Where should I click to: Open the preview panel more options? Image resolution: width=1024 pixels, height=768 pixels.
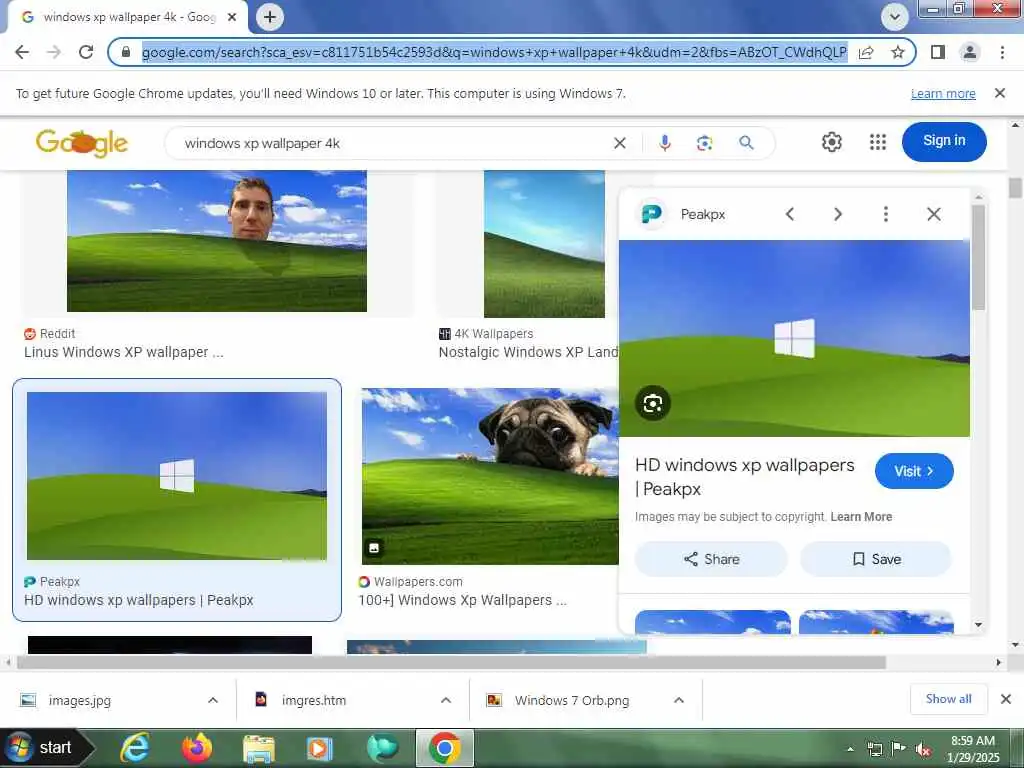(x=886, y=214)
